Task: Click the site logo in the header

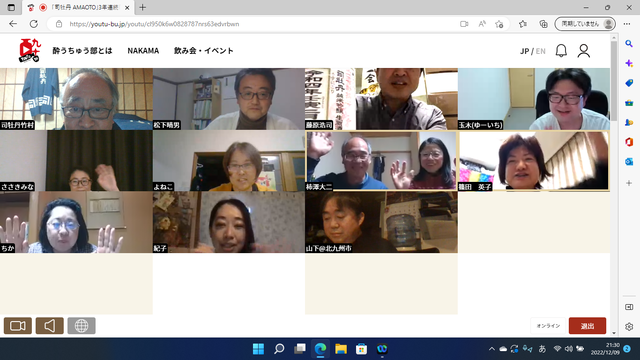Action: point(30,50)
